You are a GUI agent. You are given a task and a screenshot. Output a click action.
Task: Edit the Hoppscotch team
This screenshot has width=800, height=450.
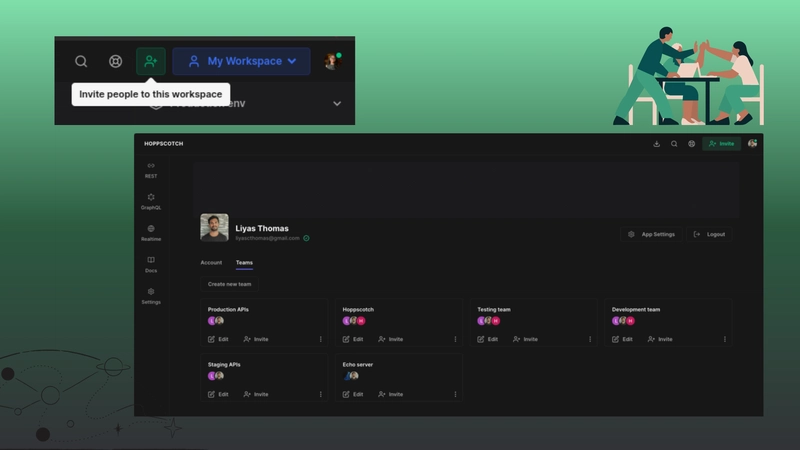(353, 339)
